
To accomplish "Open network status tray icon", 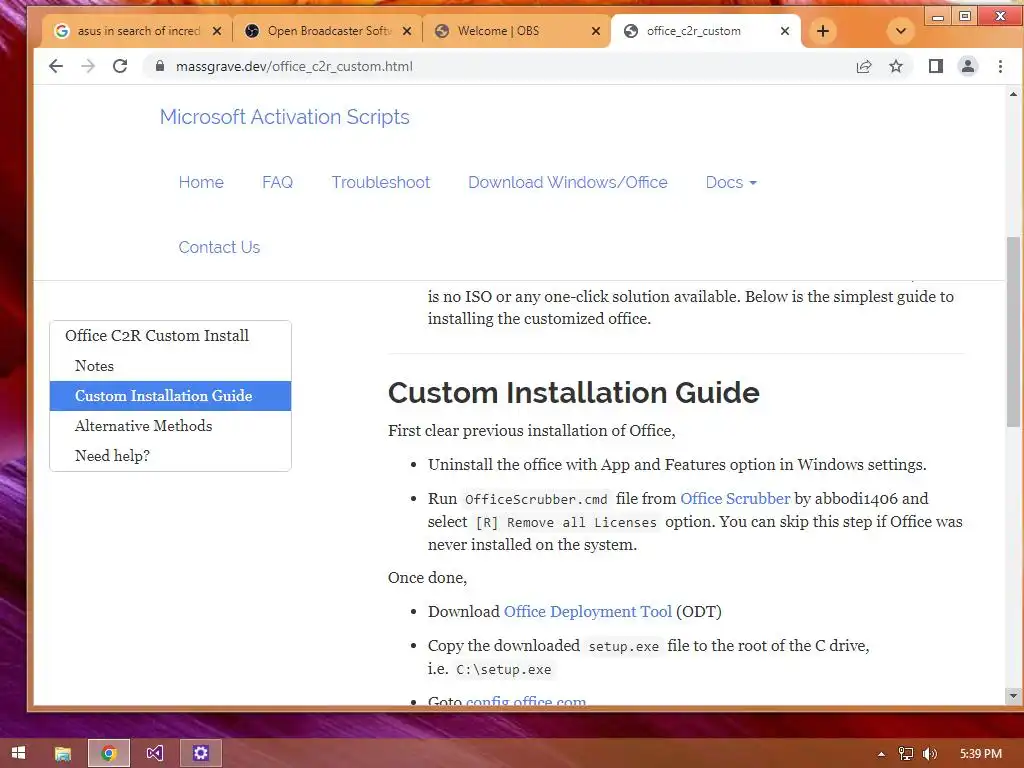I will 905,754.
